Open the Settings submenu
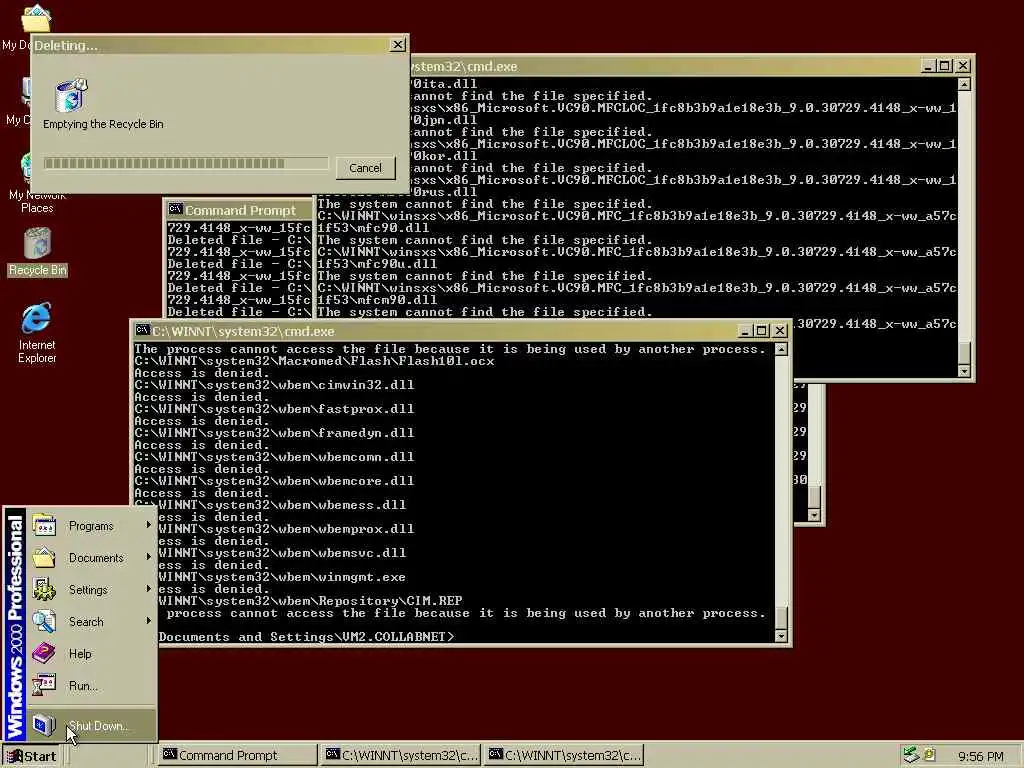The image size is (1024, 768). click(91, 590)
